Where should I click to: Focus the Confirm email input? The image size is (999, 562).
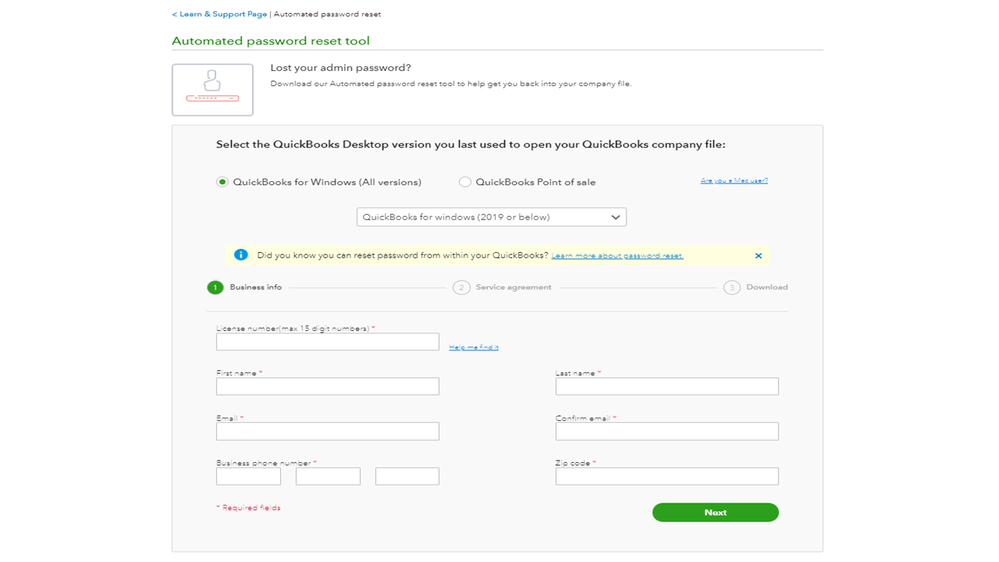tap(666, 432)
